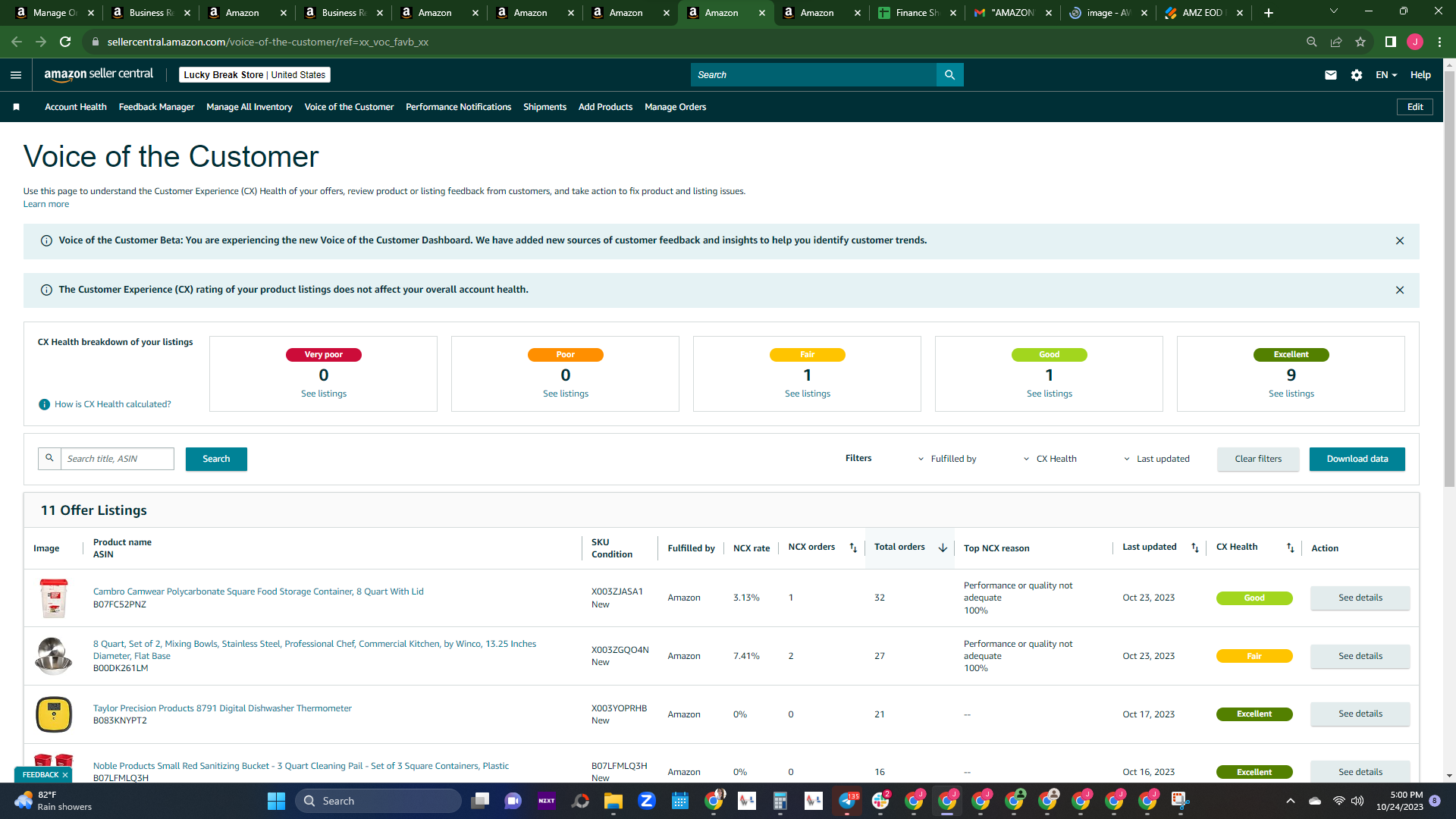Open Performance Notifications in navigation bar
Image resolution: width=1456 pixels, height=819 pixels.
[x=458, y=107]
